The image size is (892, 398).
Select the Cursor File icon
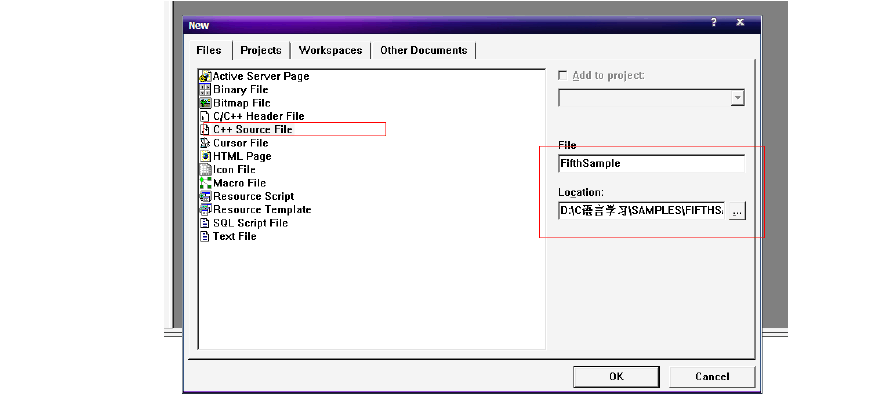pos(205,143)
